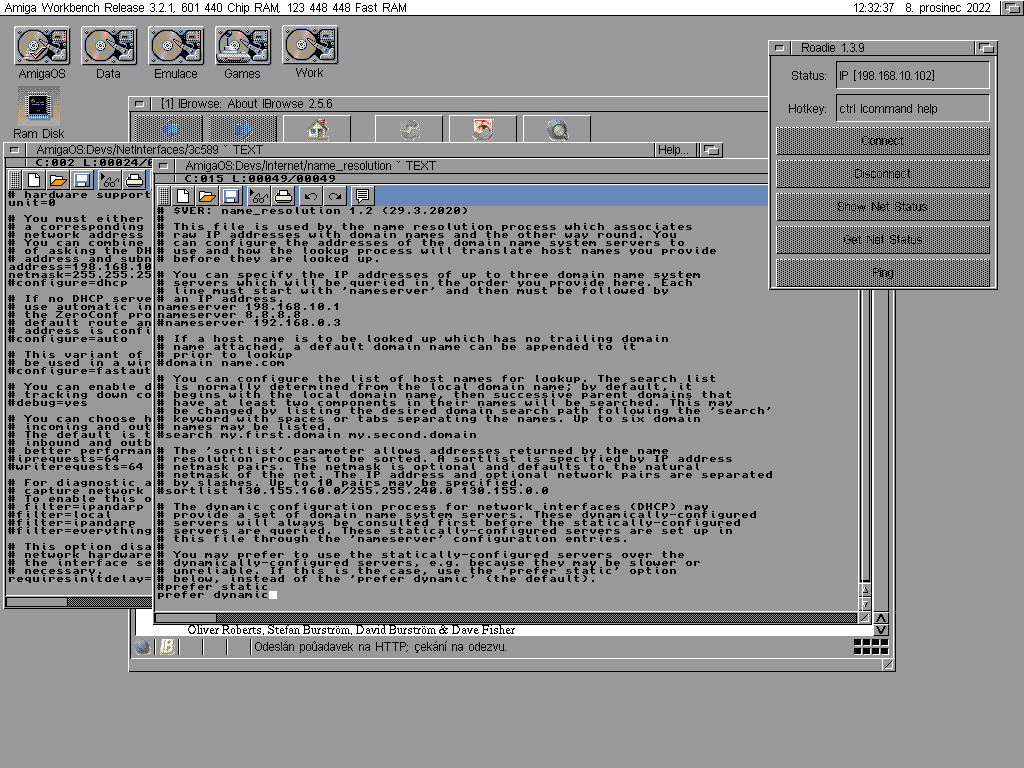1024x768 pixels.
Task: Click Undo icon in name_resolution editor
Action: tap(311, 196)
